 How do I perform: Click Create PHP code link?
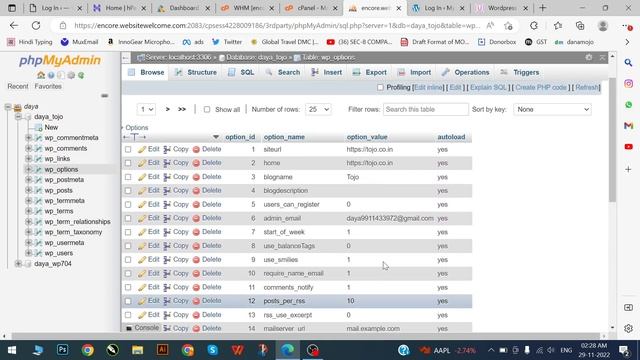point(541,87)
